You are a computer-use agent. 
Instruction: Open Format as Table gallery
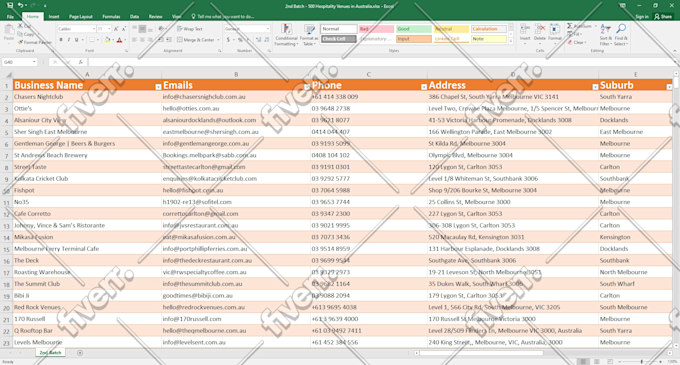tap(309, 35)
